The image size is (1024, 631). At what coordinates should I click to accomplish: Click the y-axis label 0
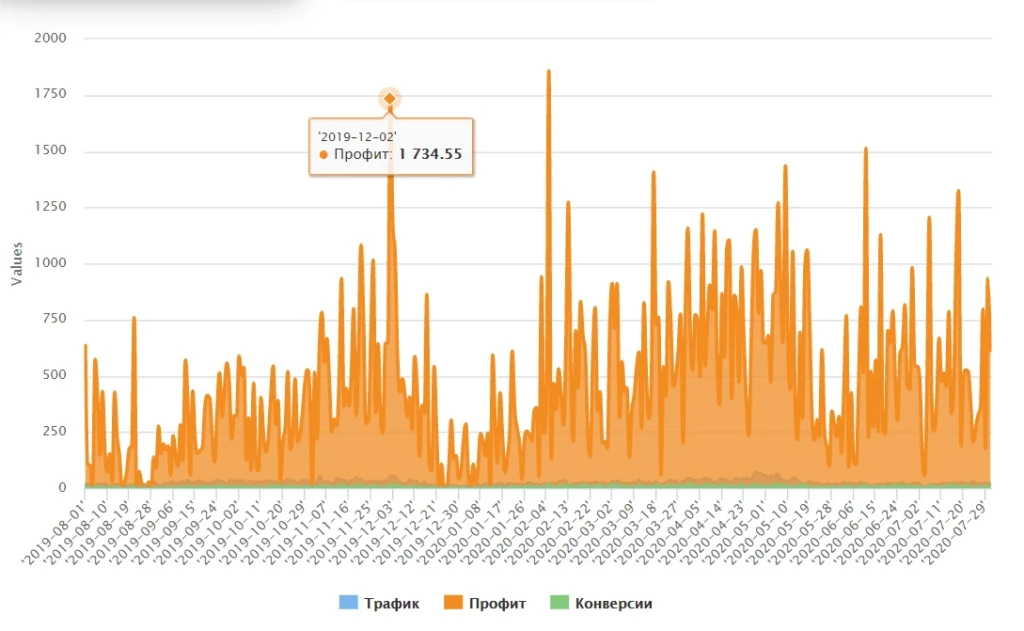[x=62, y=487]
